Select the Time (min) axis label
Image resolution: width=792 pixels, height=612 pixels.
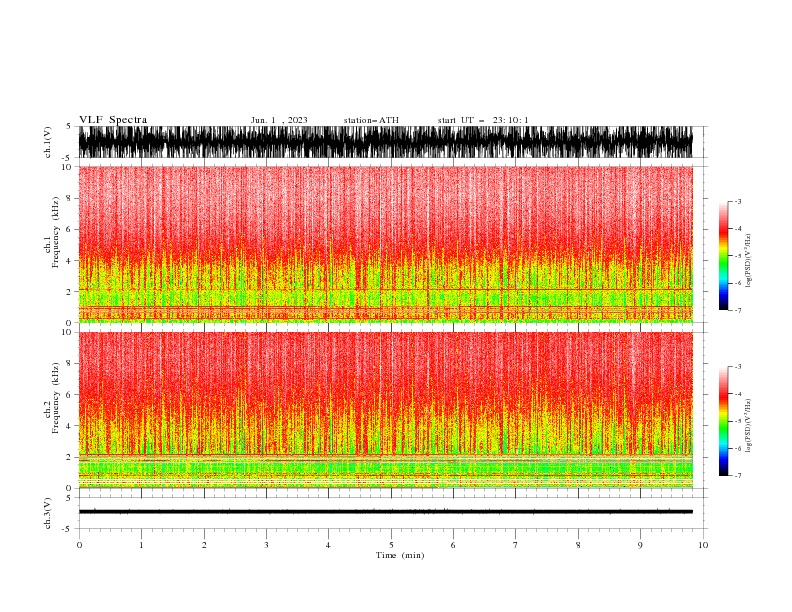point(400,555)
